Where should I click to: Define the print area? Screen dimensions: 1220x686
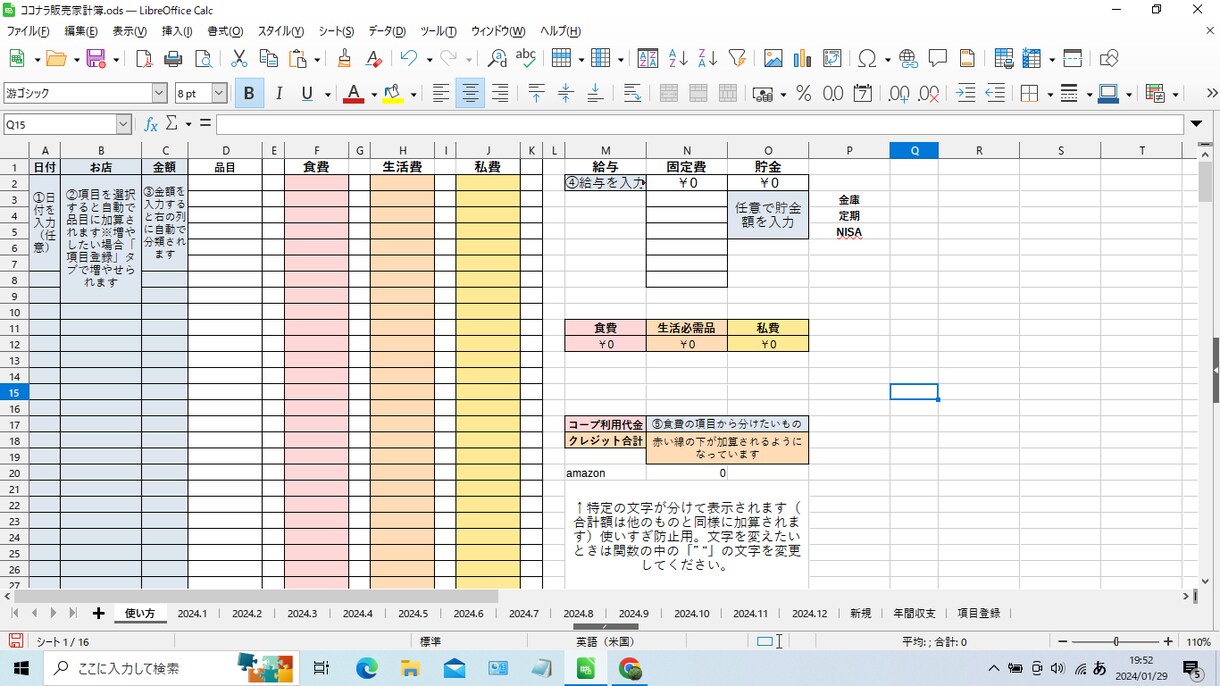coord(1004,59)
